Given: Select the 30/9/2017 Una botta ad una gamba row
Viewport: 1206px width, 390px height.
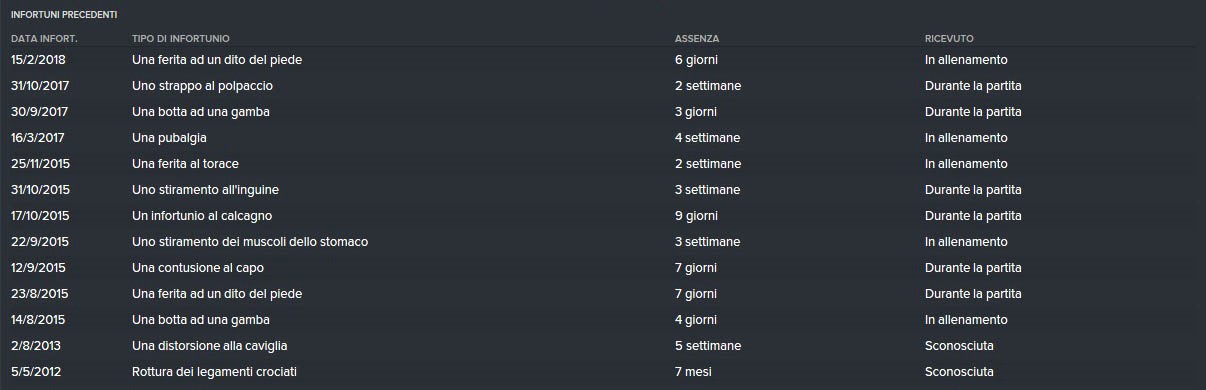Looking at the screenshot, I should pyautogui.click(x=603, y=112).
